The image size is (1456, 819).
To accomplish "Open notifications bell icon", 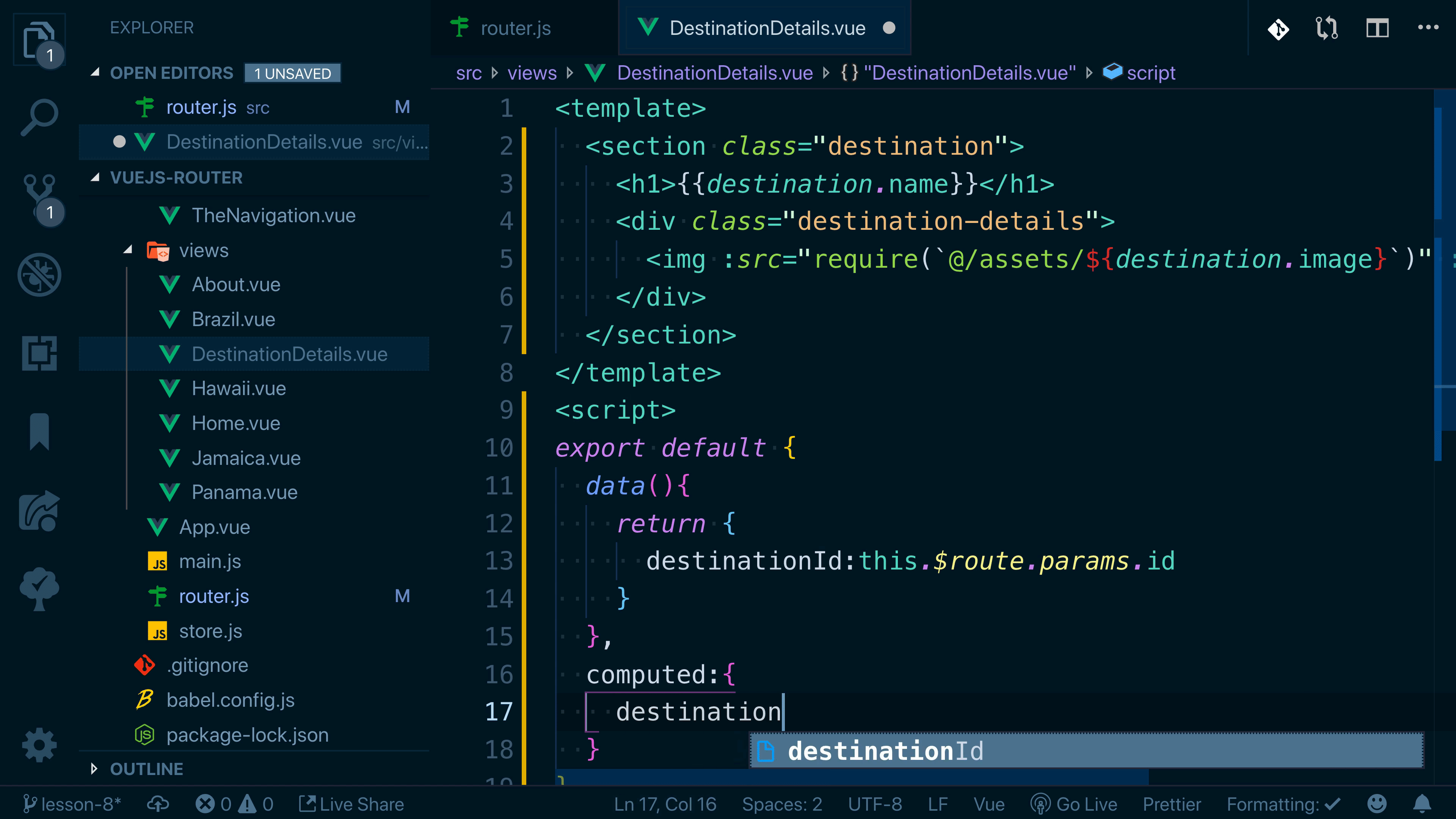I will click(1422, 803).
